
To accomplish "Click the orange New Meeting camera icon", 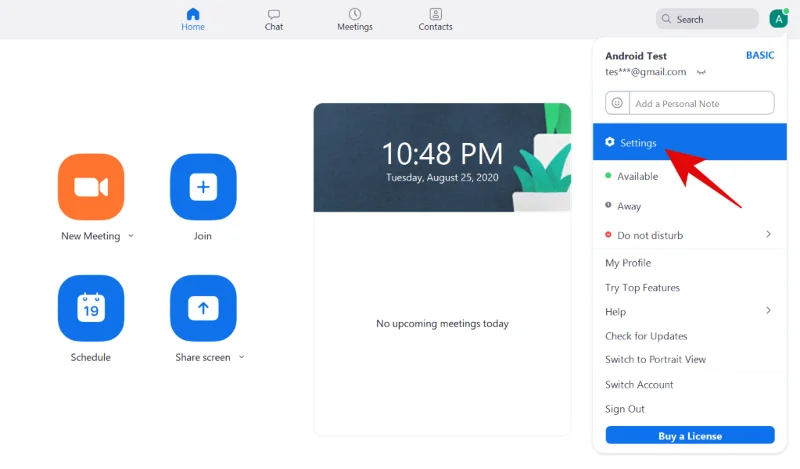I will tap(91, 187).
